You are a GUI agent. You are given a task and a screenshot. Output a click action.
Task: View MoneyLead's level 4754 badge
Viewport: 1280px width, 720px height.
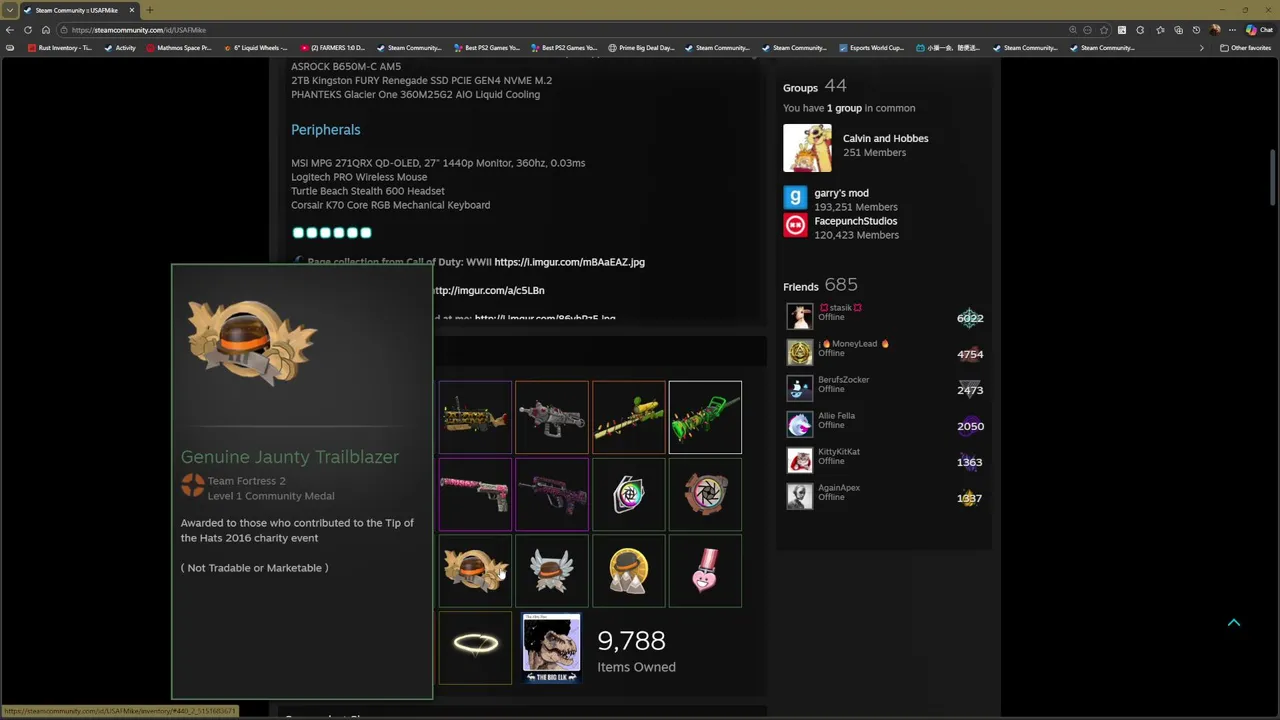(x=970, y=354)
